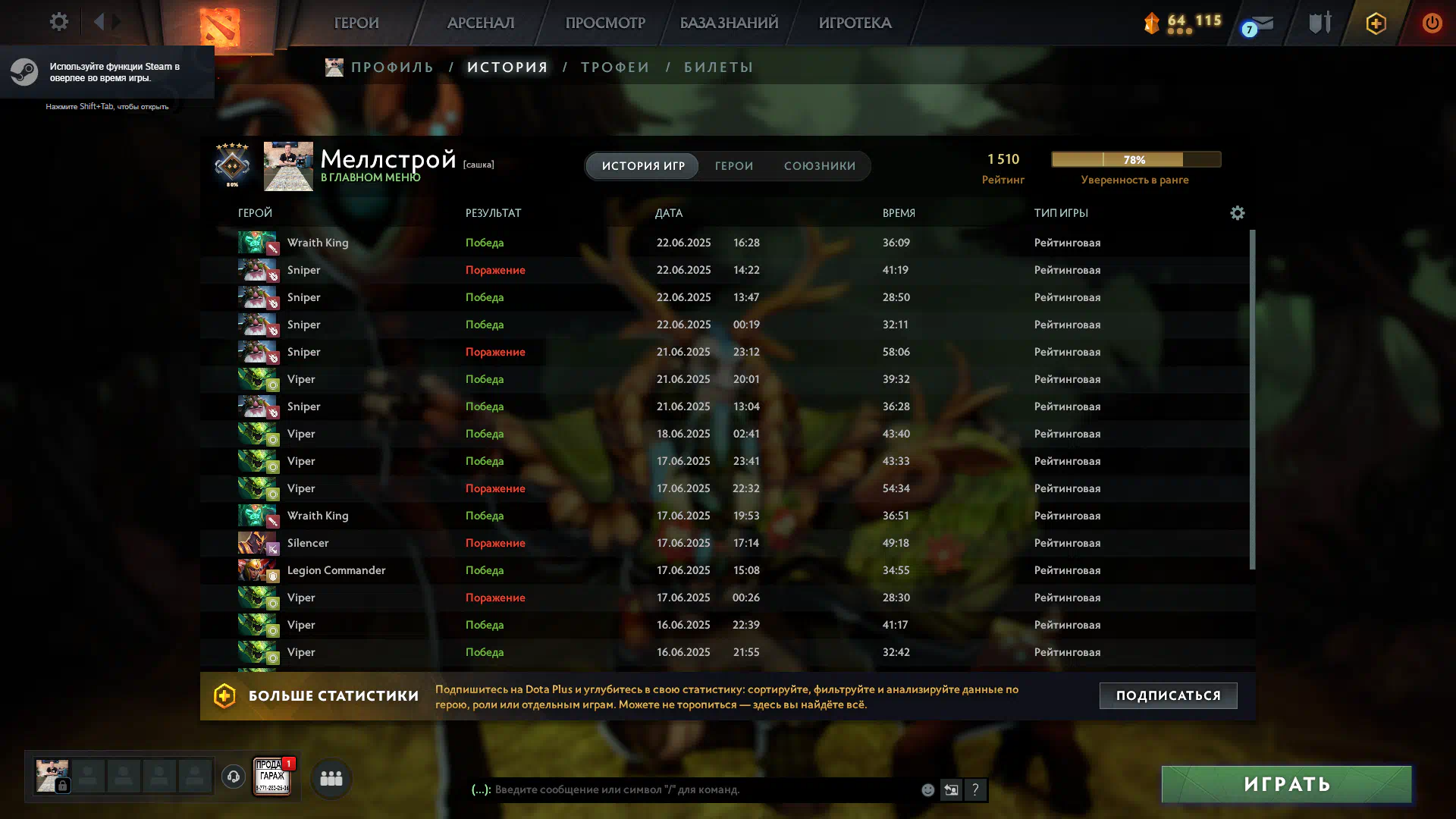Screen dimensions: 1456x819
Task: Open the ПРОСМОТР top menu
Action: tap(605, 23)
